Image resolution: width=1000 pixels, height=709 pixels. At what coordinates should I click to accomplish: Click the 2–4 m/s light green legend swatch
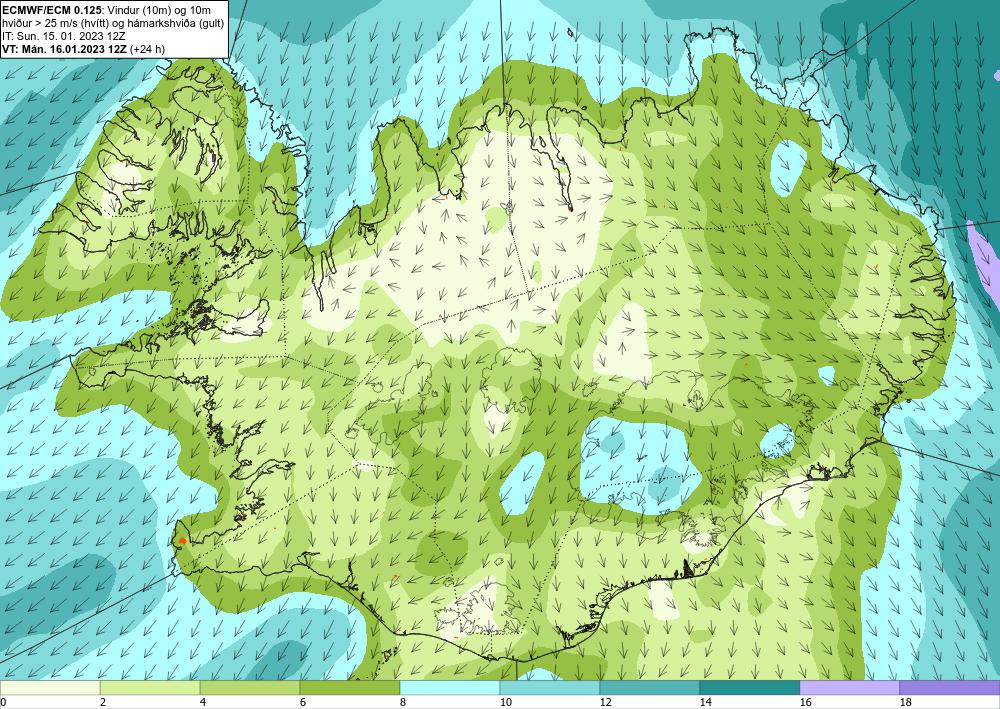click(x=150, y=688)
